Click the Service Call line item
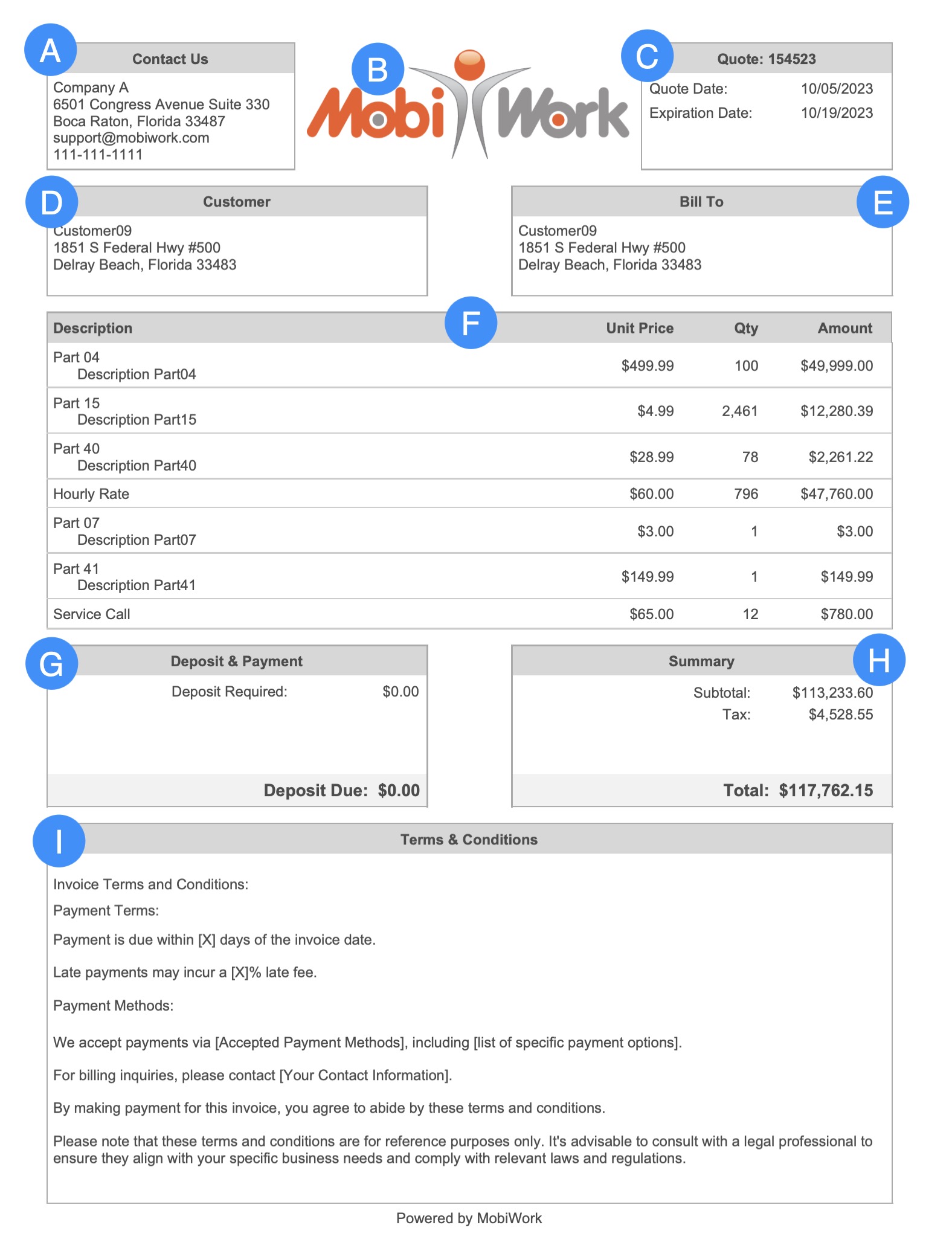 pos(92,614)
